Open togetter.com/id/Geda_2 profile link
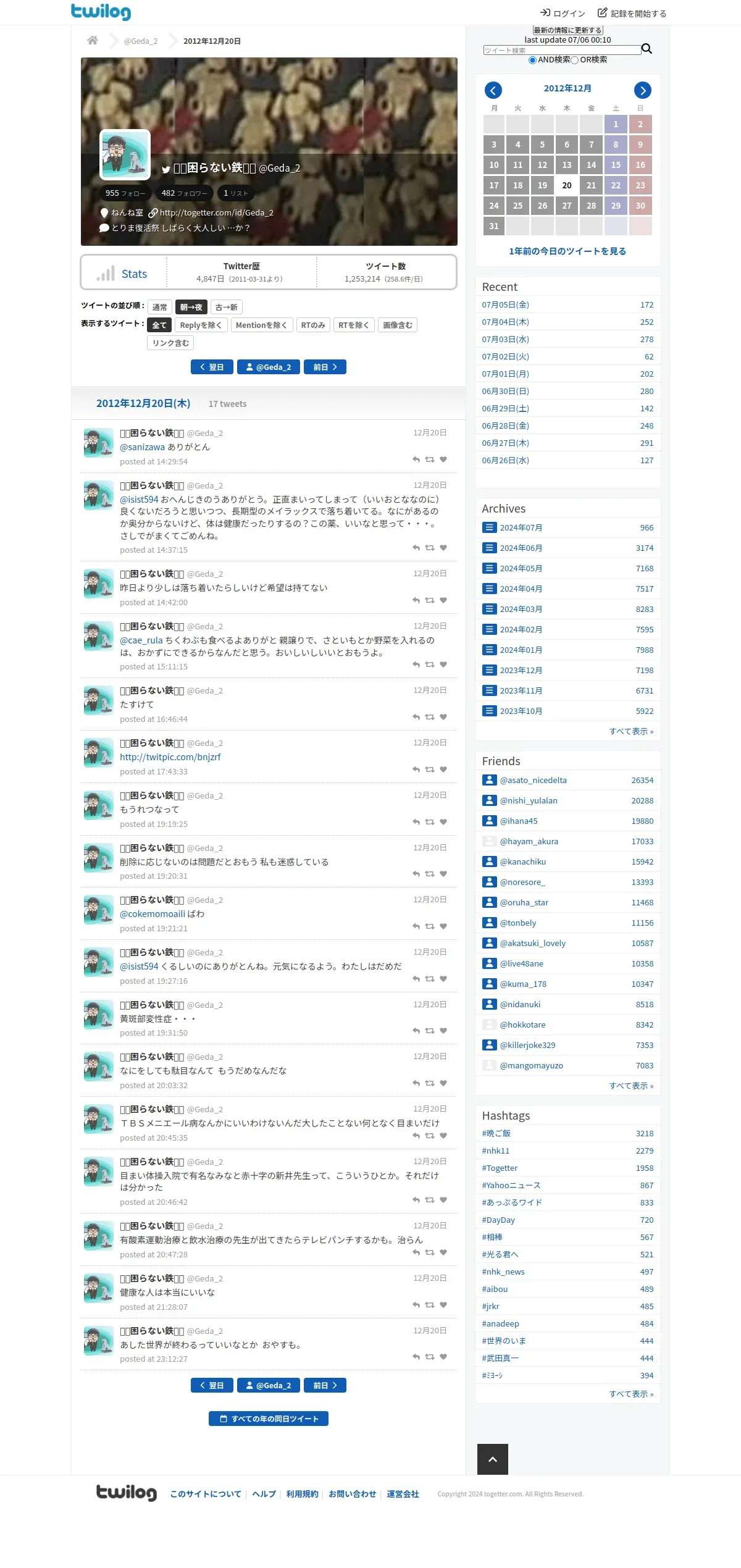Viewport: 741px width, 1568px height. (x=216, y=212)
